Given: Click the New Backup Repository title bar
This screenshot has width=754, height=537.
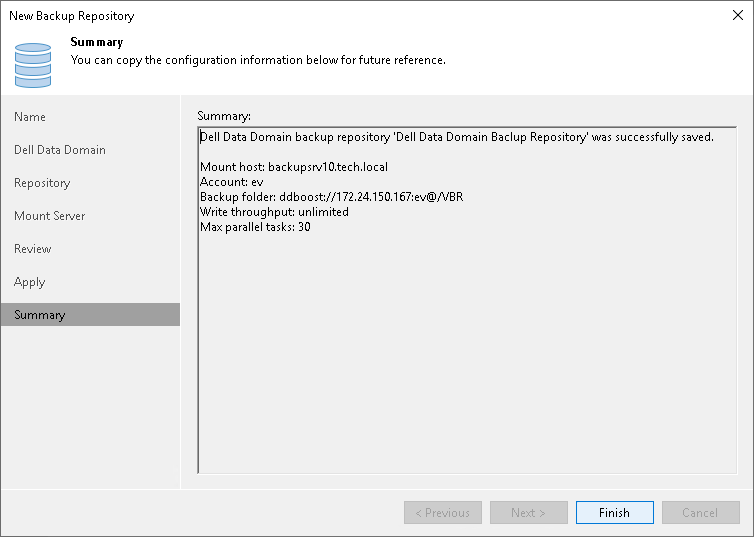Looking at the screenshot, I should pos(300,16).
